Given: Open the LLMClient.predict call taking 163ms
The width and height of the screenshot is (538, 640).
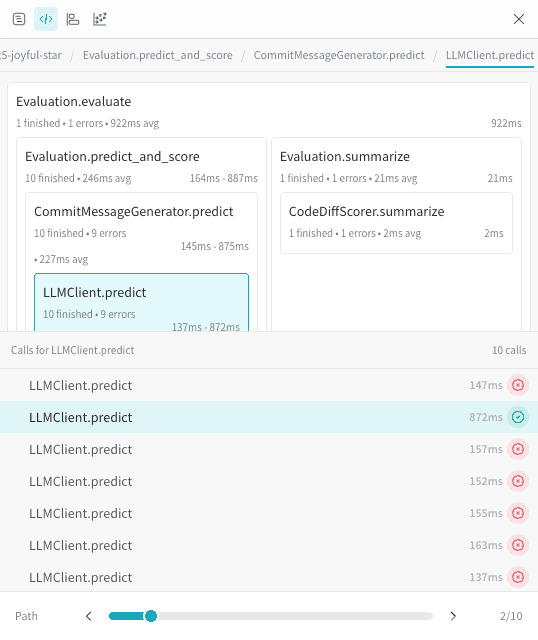Looking at the screenshot, I should [269, 545].
